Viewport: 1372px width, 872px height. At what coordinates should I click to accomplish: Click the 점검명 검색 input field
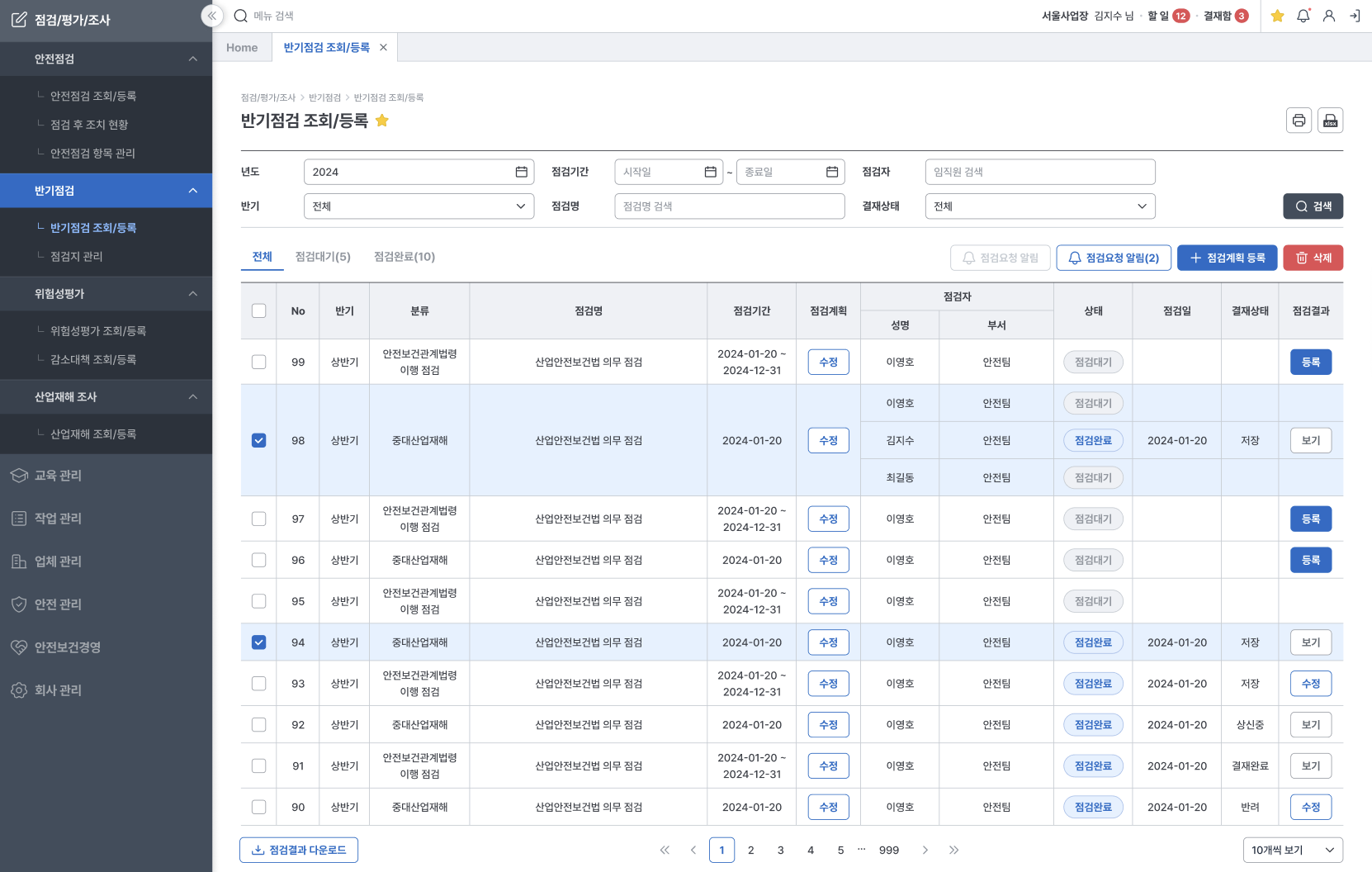click(729, 206)
